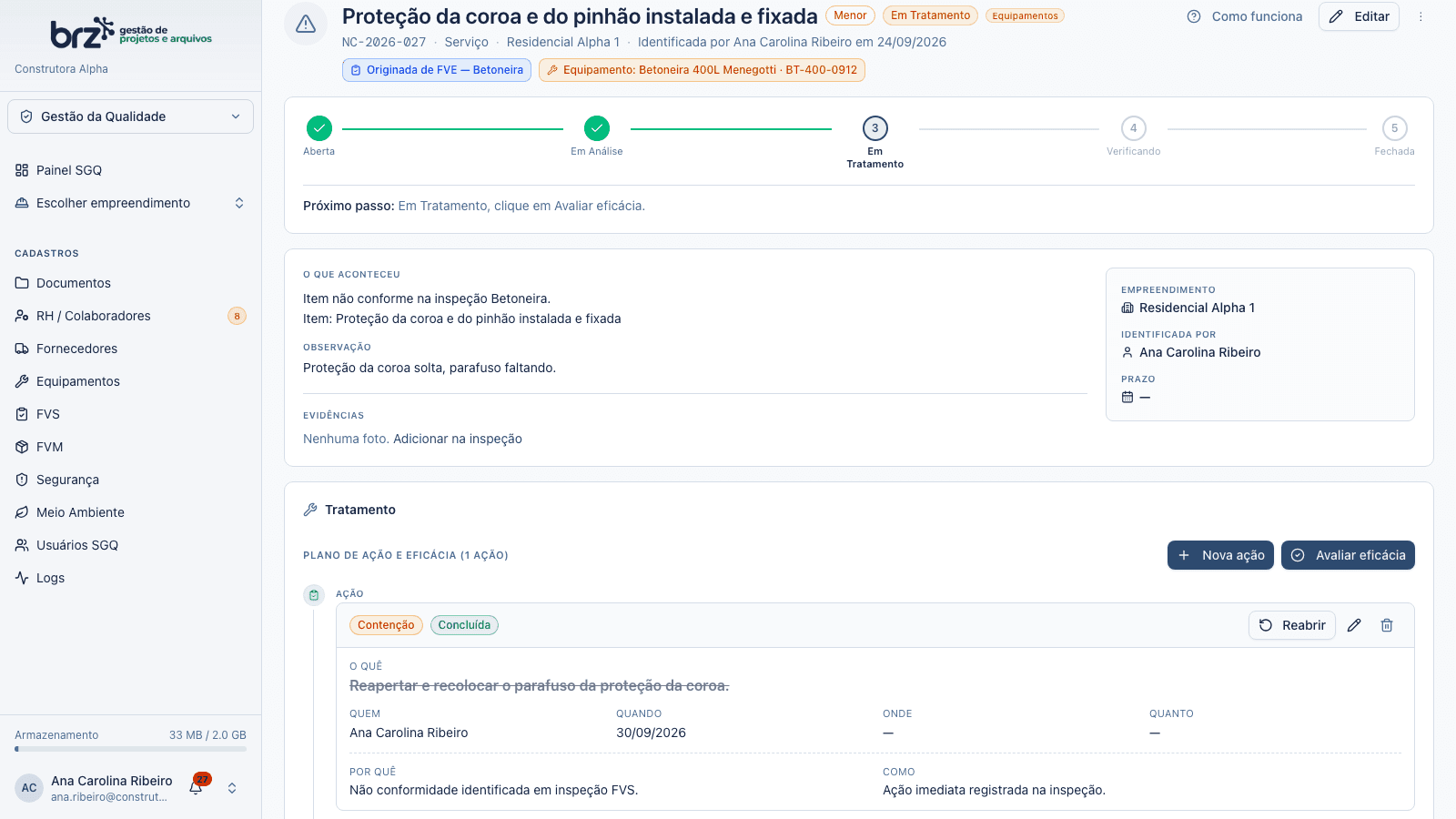Reabrir the concluded action

tap(1292, 625)
